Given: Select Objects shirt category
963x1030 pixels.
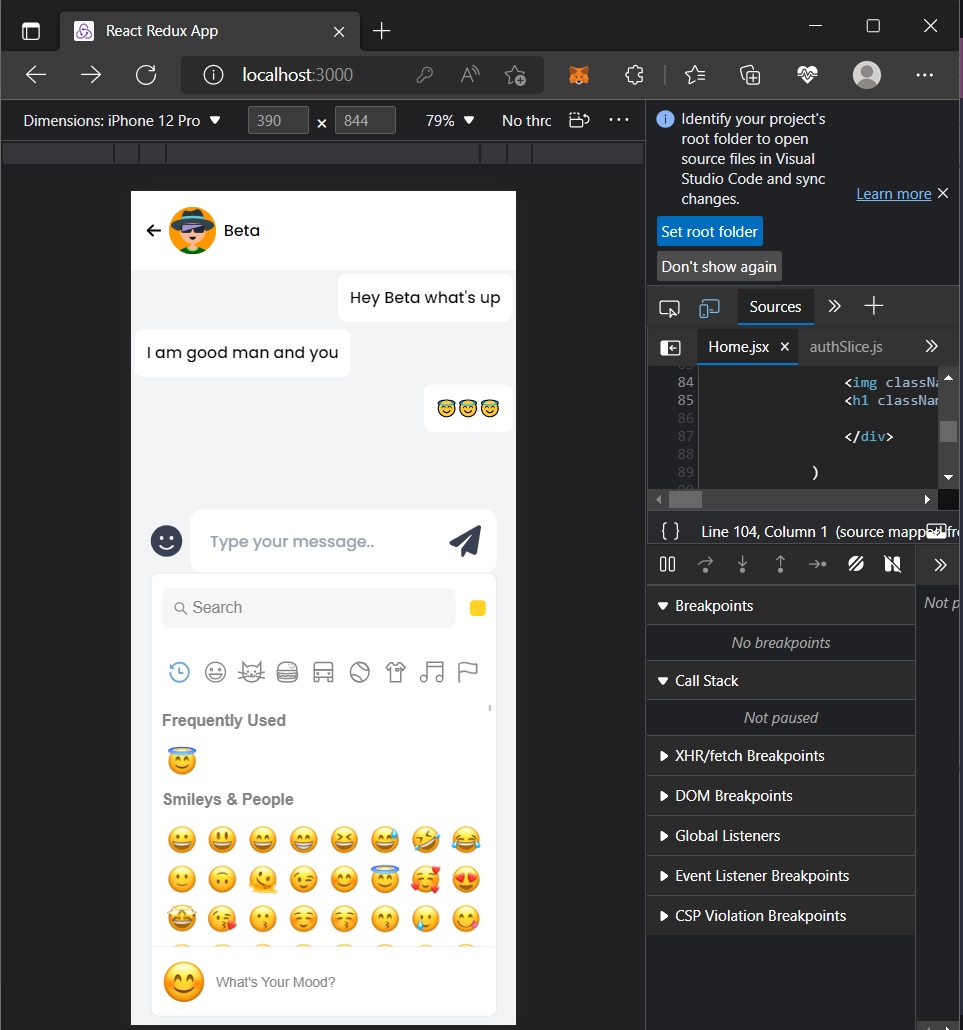Looking at the screenshot, I should pyautogui.click(x=395, y=672).
